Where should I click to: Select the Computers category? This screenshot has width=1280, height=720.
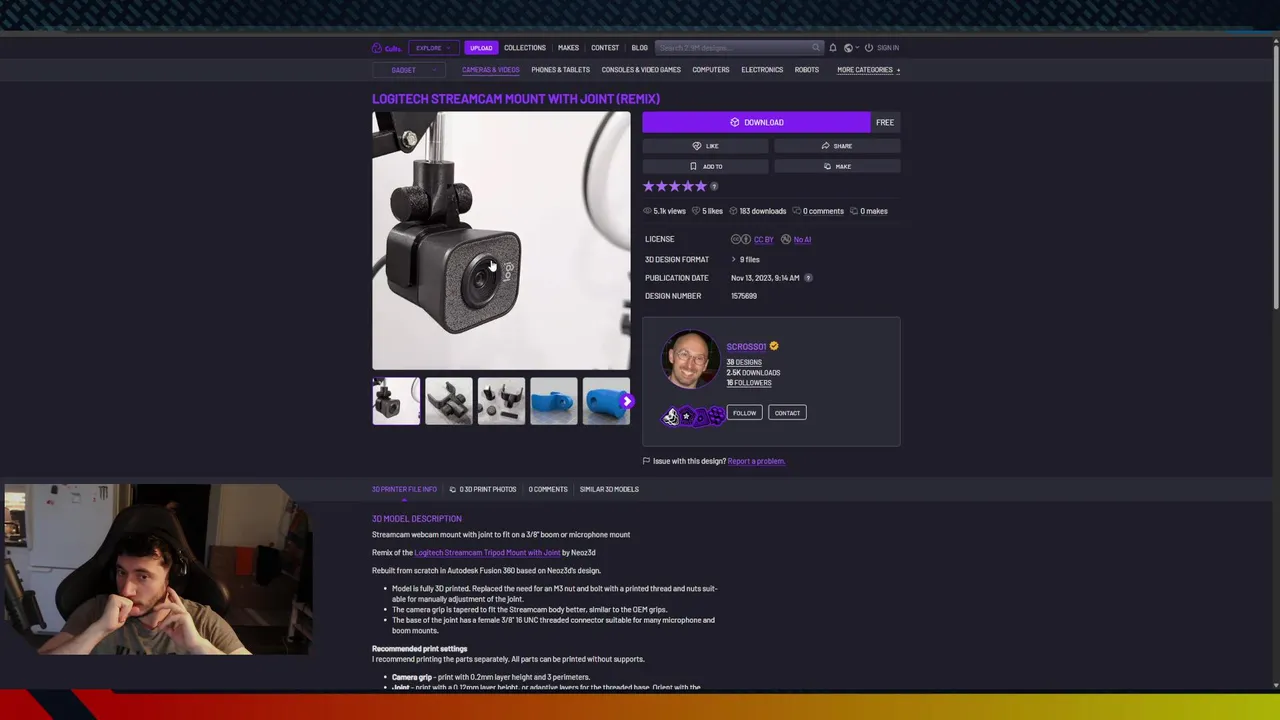711,70
